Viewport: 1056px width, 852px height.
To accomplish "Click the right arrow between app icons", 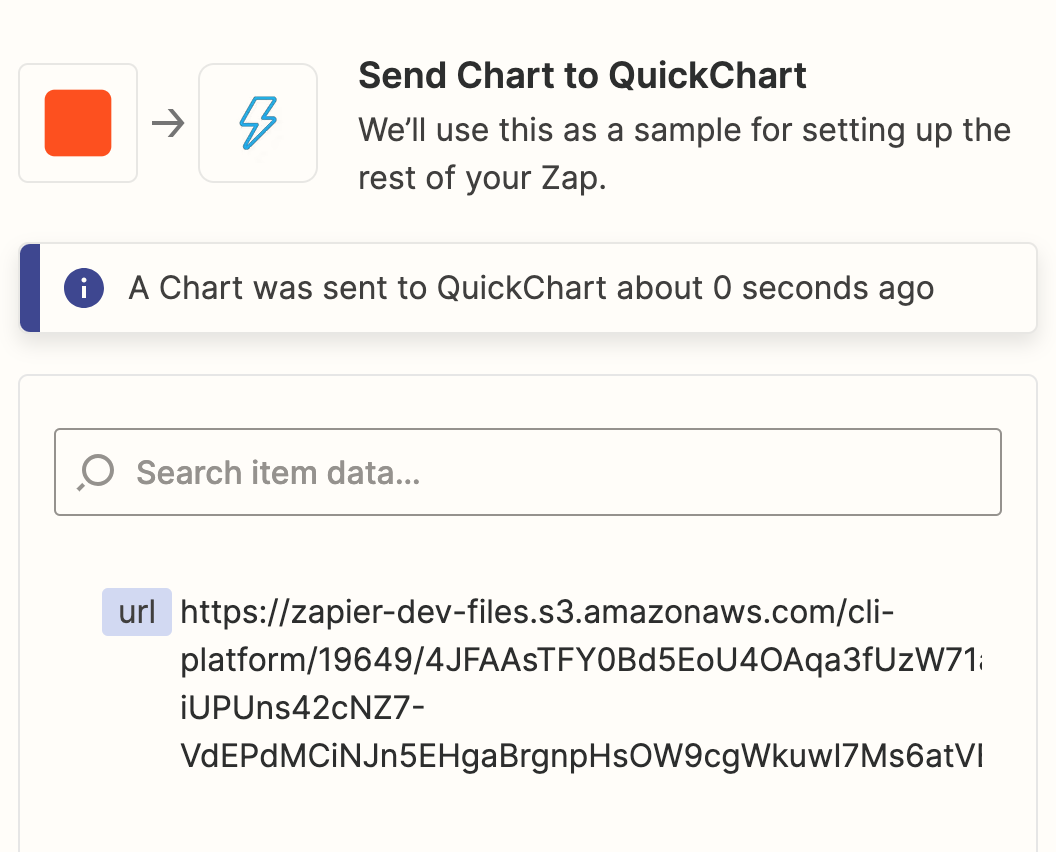I will click(168, 123).
